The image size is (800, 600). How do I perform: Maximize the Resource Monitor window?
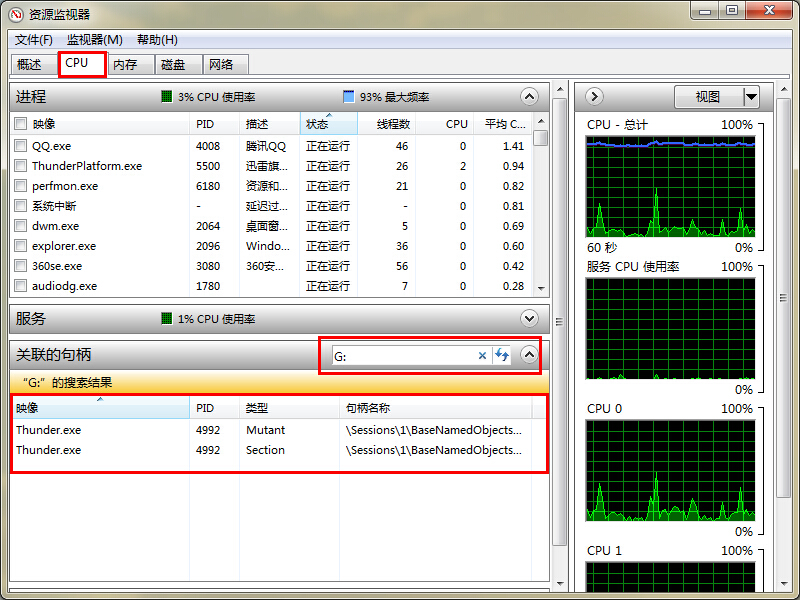click(x=732, y=11)
